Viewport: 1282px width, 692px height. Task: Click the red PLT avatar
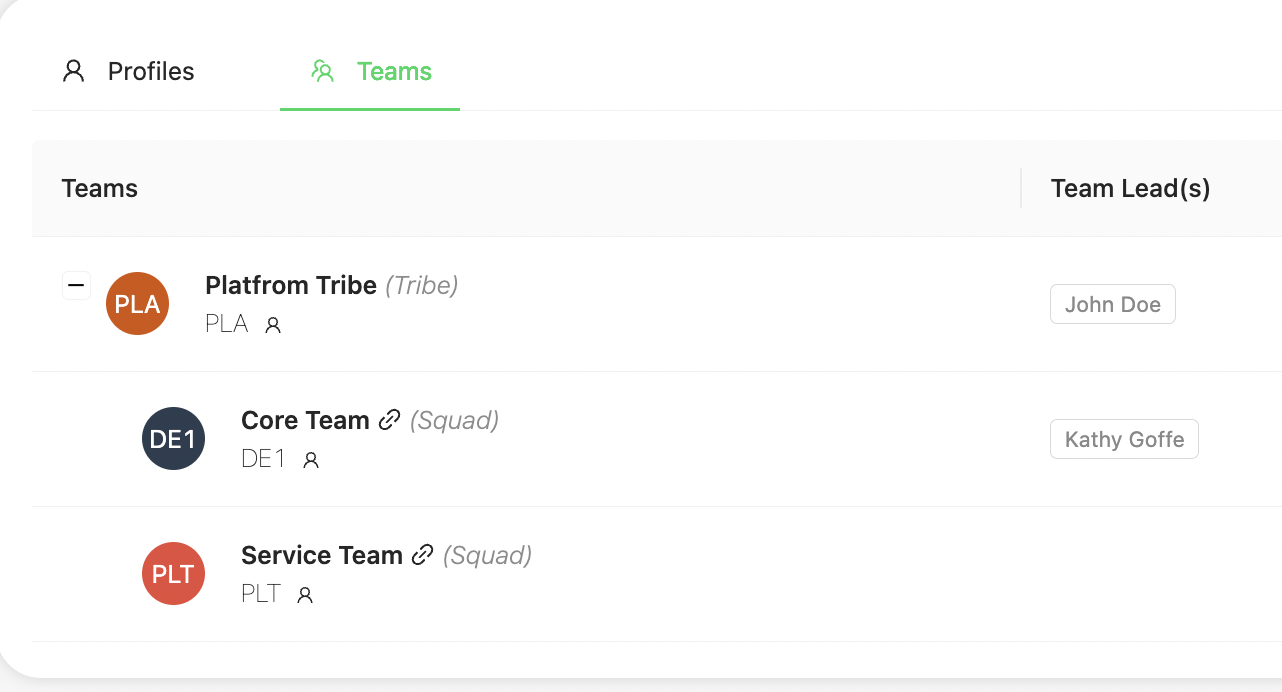[174, 574]
